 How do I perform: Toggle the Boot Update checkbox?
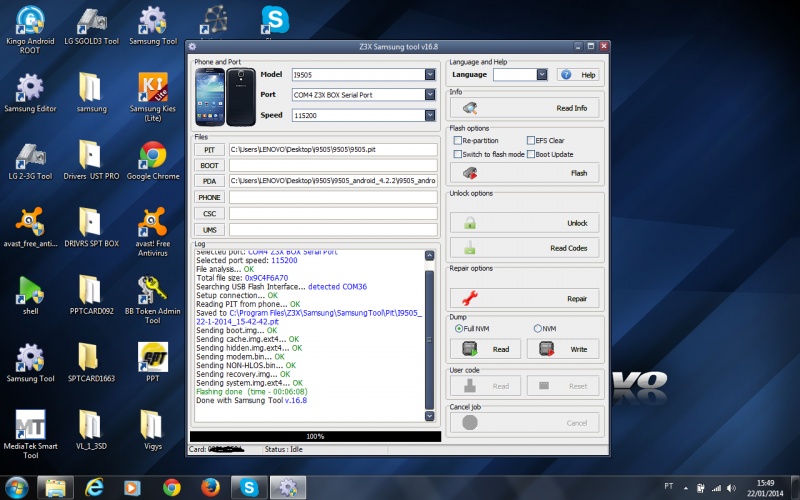[531, 154]
